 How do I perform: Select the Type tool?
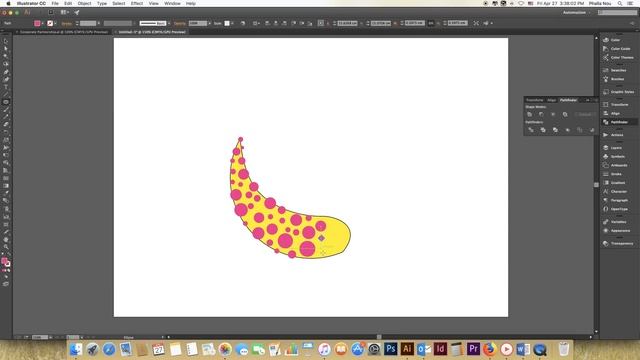click(x=6, y=87)
